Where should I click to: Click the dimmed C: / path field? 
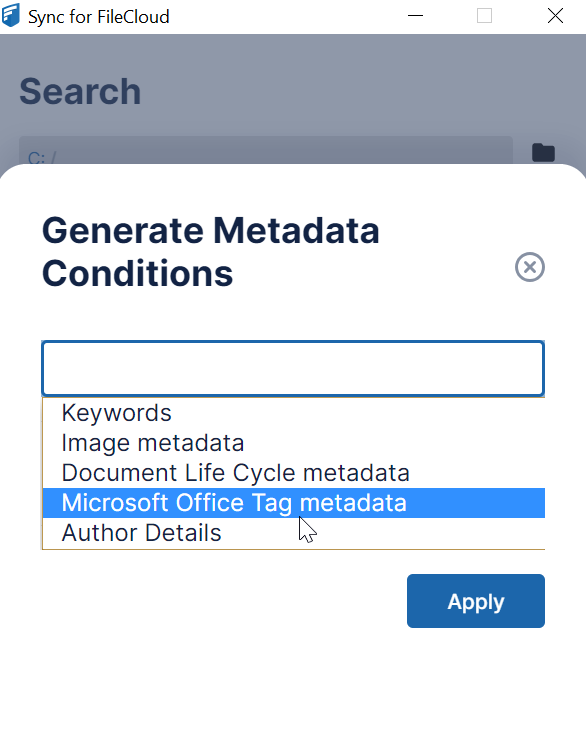pos(266,150)
